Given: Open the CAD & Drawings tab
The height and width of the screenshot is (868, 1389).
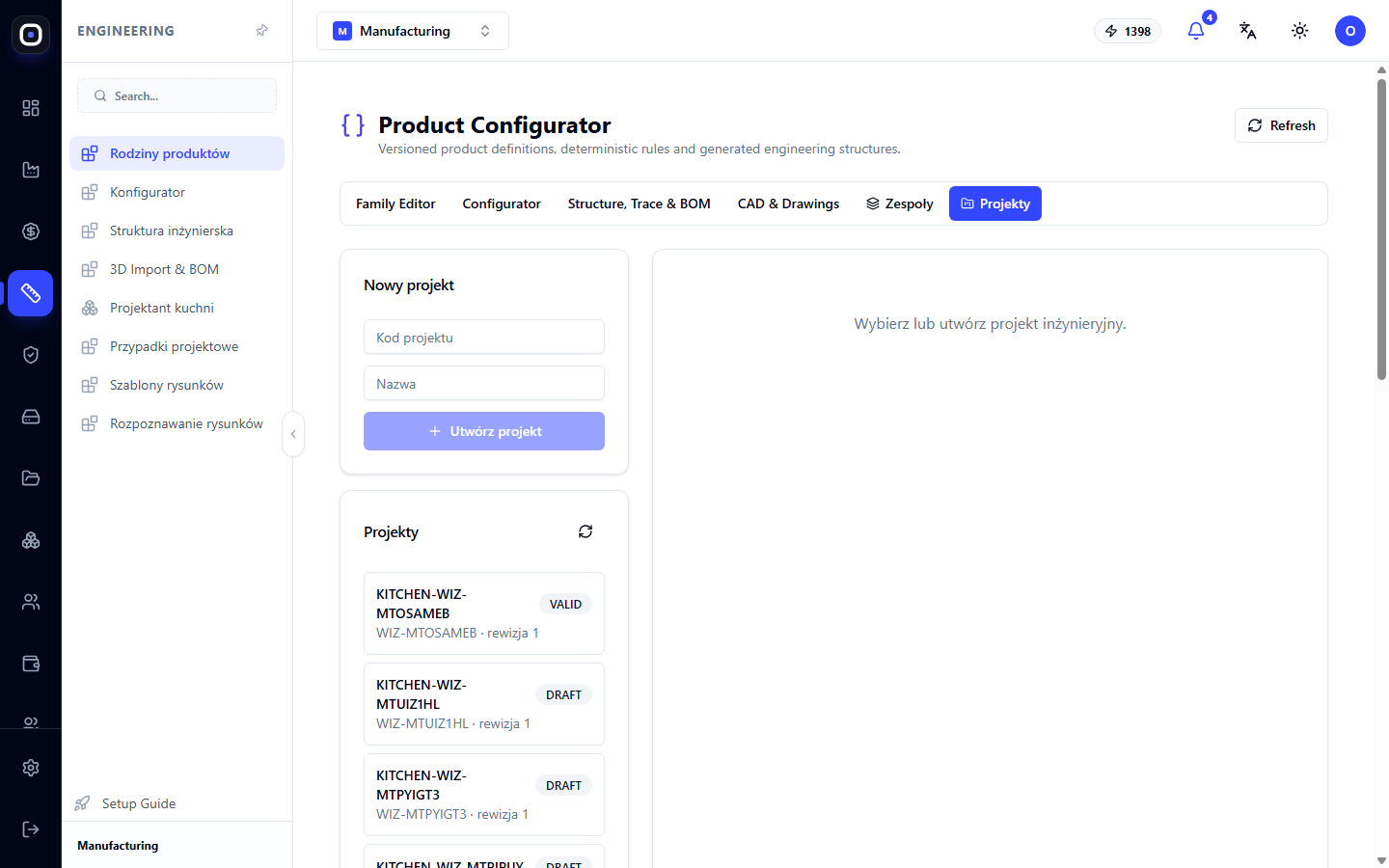Looking at the screenshot, I should click(x=789, y=203).
